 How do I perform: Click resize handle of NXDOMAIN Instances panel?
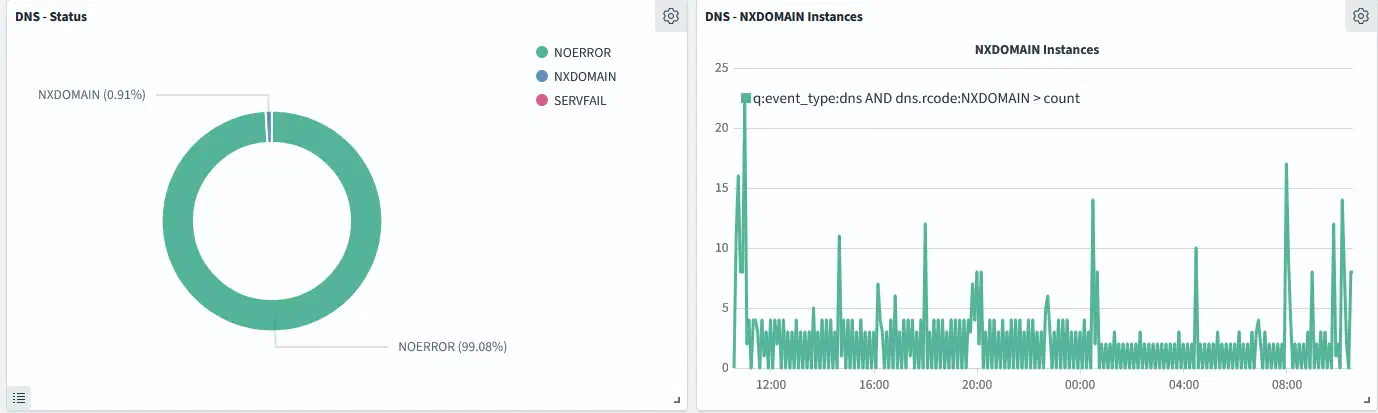pos(1365,400)
